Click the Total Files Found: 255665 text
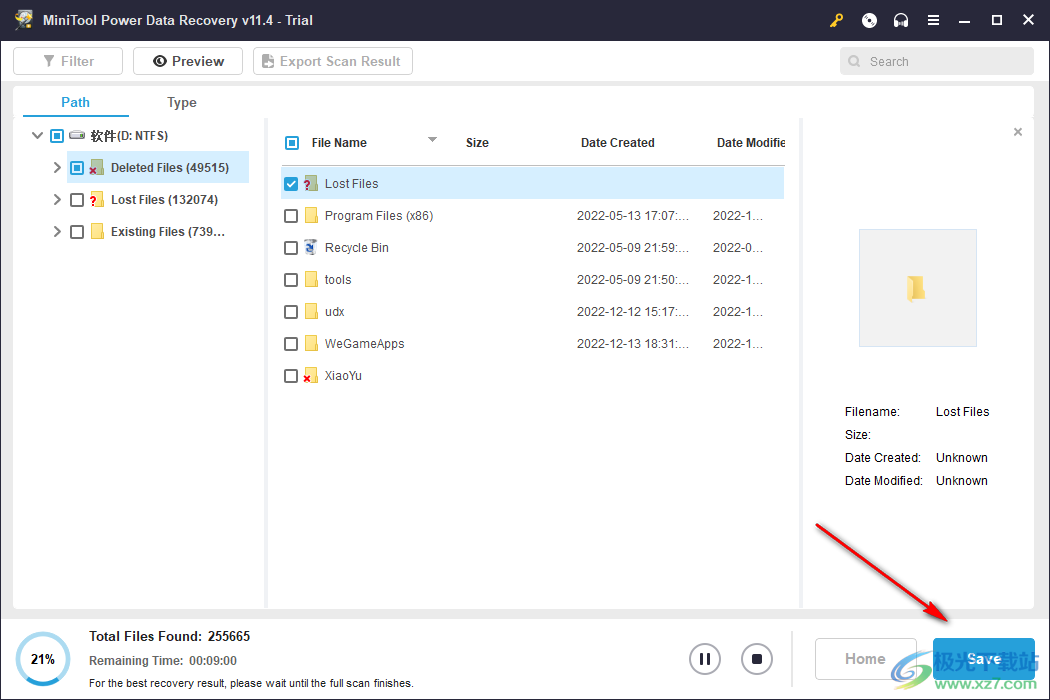Viewport: 1050px width, 700px height. 169,636
